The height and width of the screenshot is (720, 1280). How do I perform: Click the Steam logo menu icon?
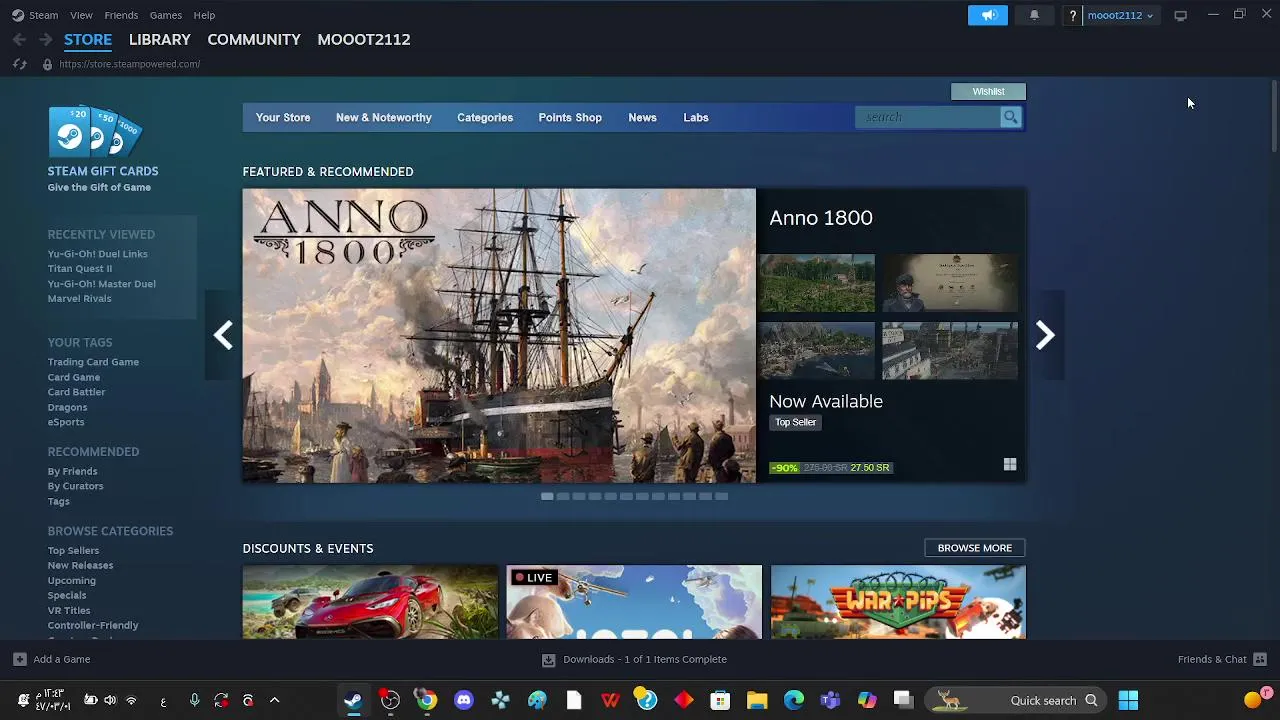click(18, 15)
